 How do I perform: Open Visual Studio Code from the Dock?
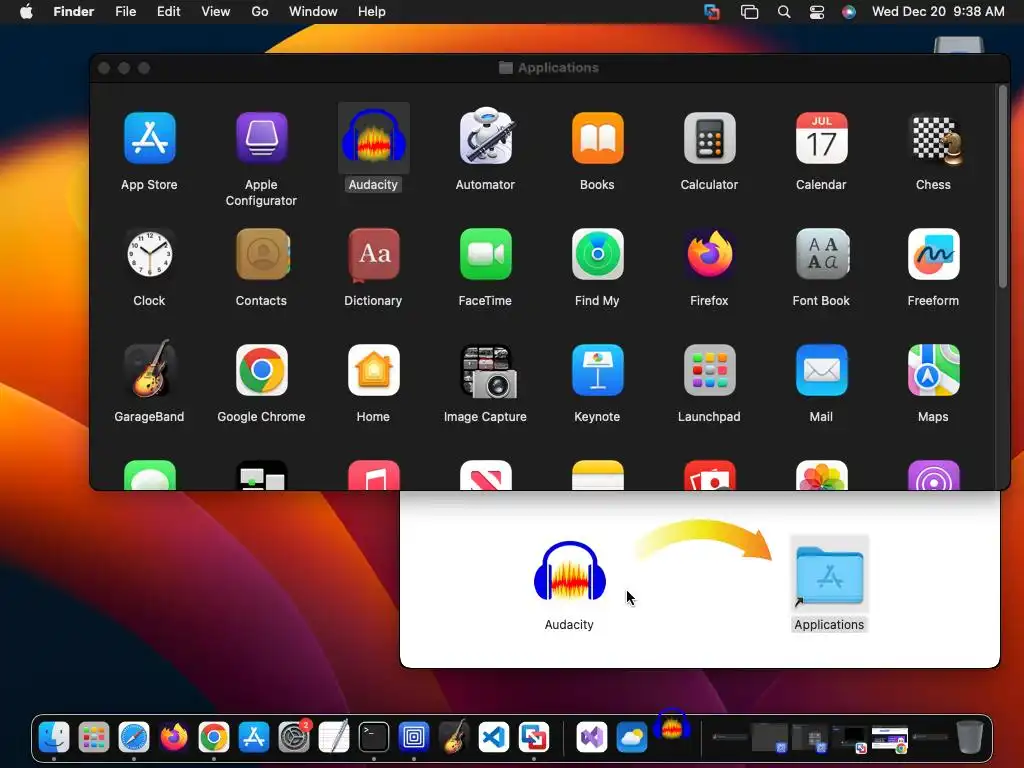pos(494,737)
